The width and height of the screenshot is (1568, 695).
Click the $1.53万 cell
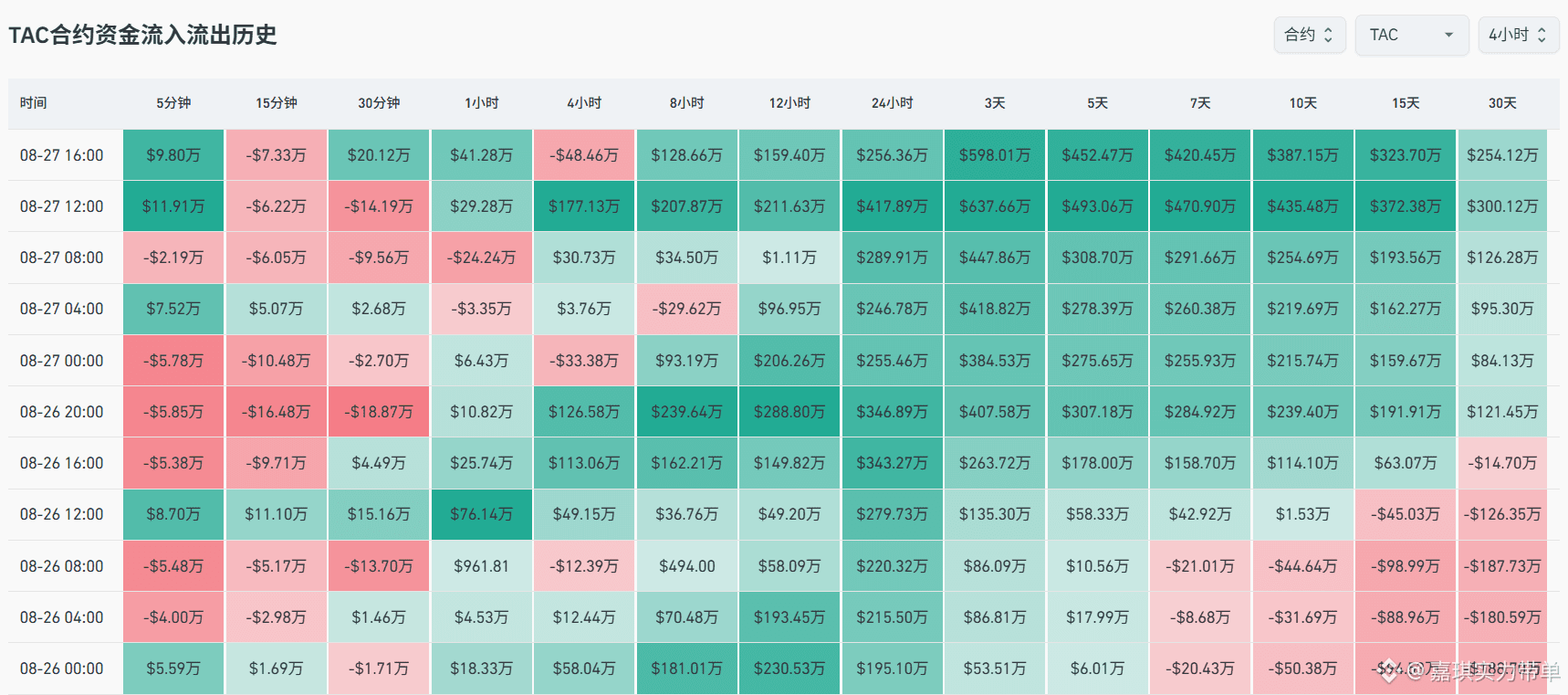tap(1302, 514)
